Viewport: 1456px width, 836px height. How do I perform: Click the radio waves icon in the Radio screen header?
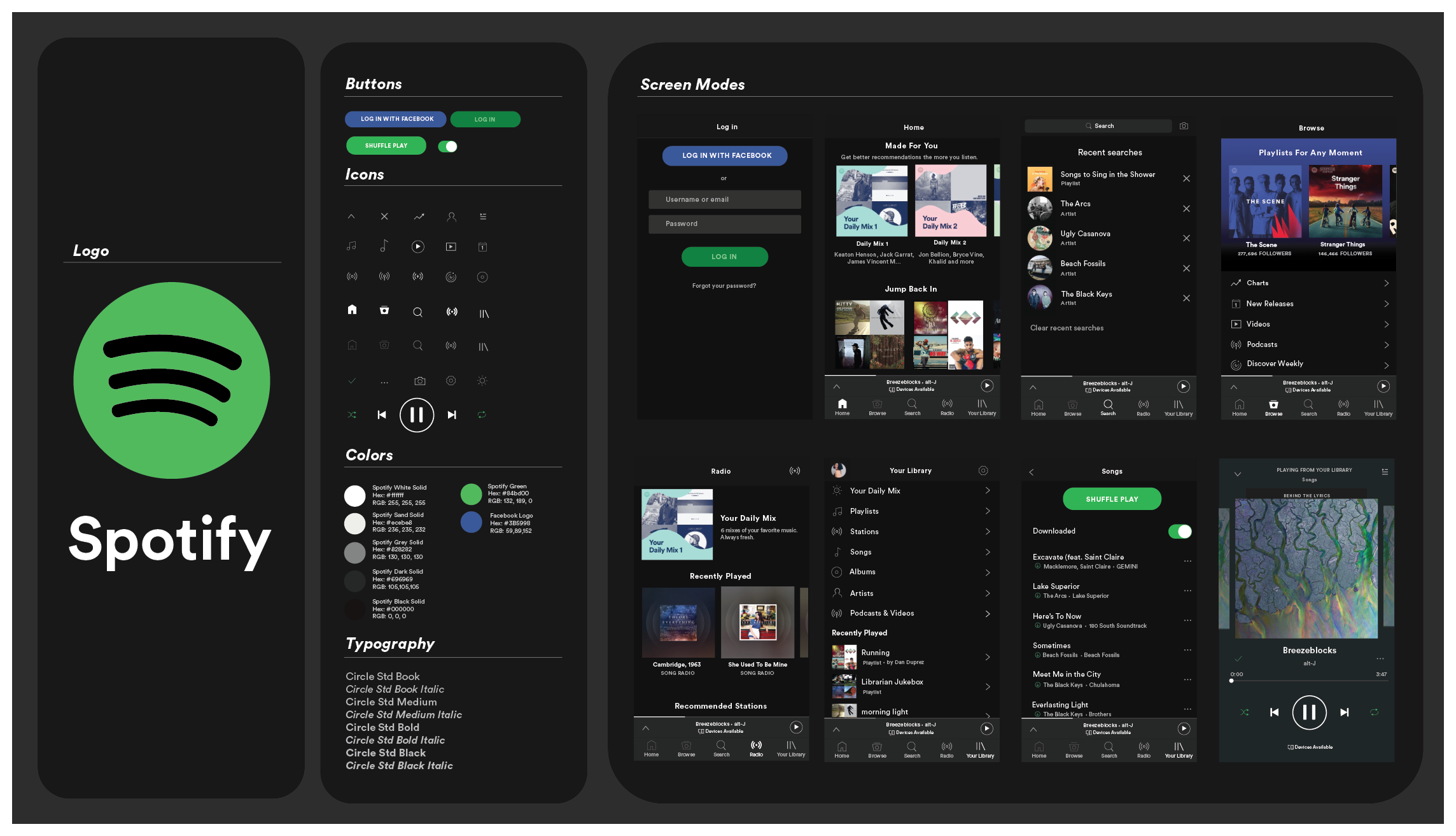[x=795, y=471]
